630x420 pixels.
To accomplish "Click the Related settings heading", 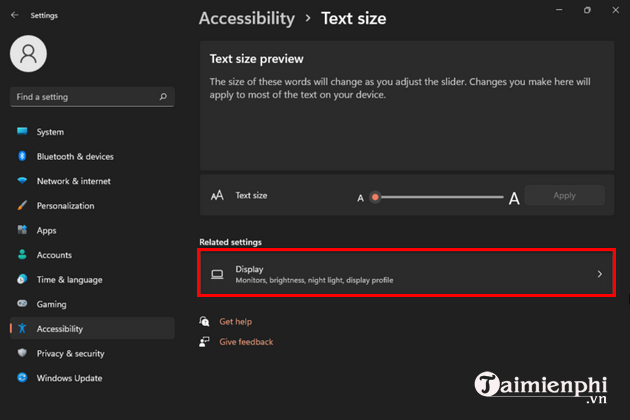I will (230, 242).
